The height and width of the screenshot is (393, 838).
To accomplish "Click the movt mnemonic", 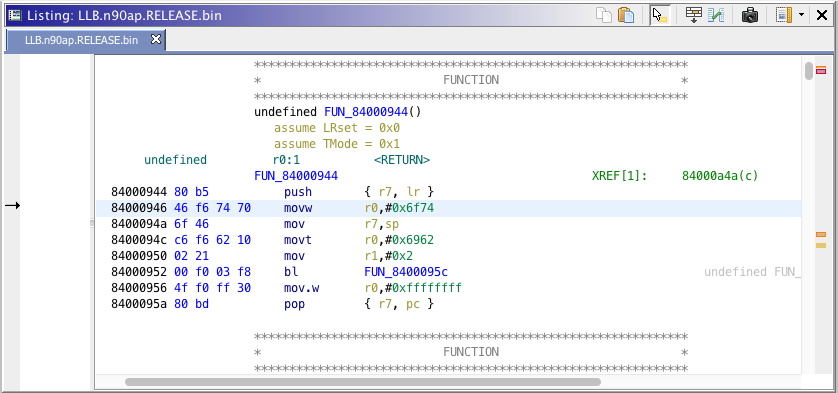I will click(298, 240).
